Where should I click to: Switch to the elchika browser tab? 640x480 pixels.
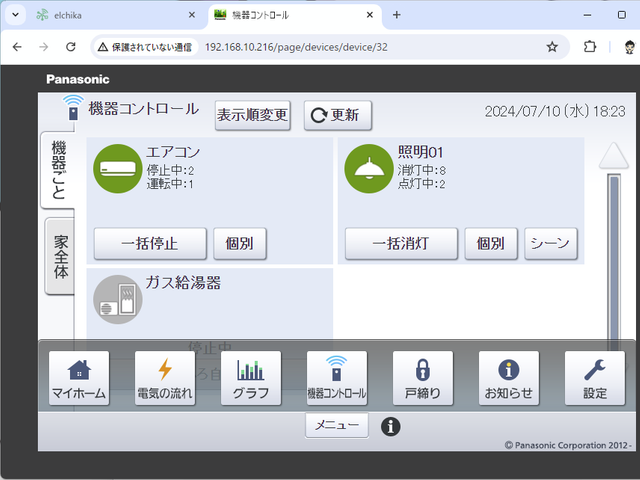pos(116,16)
